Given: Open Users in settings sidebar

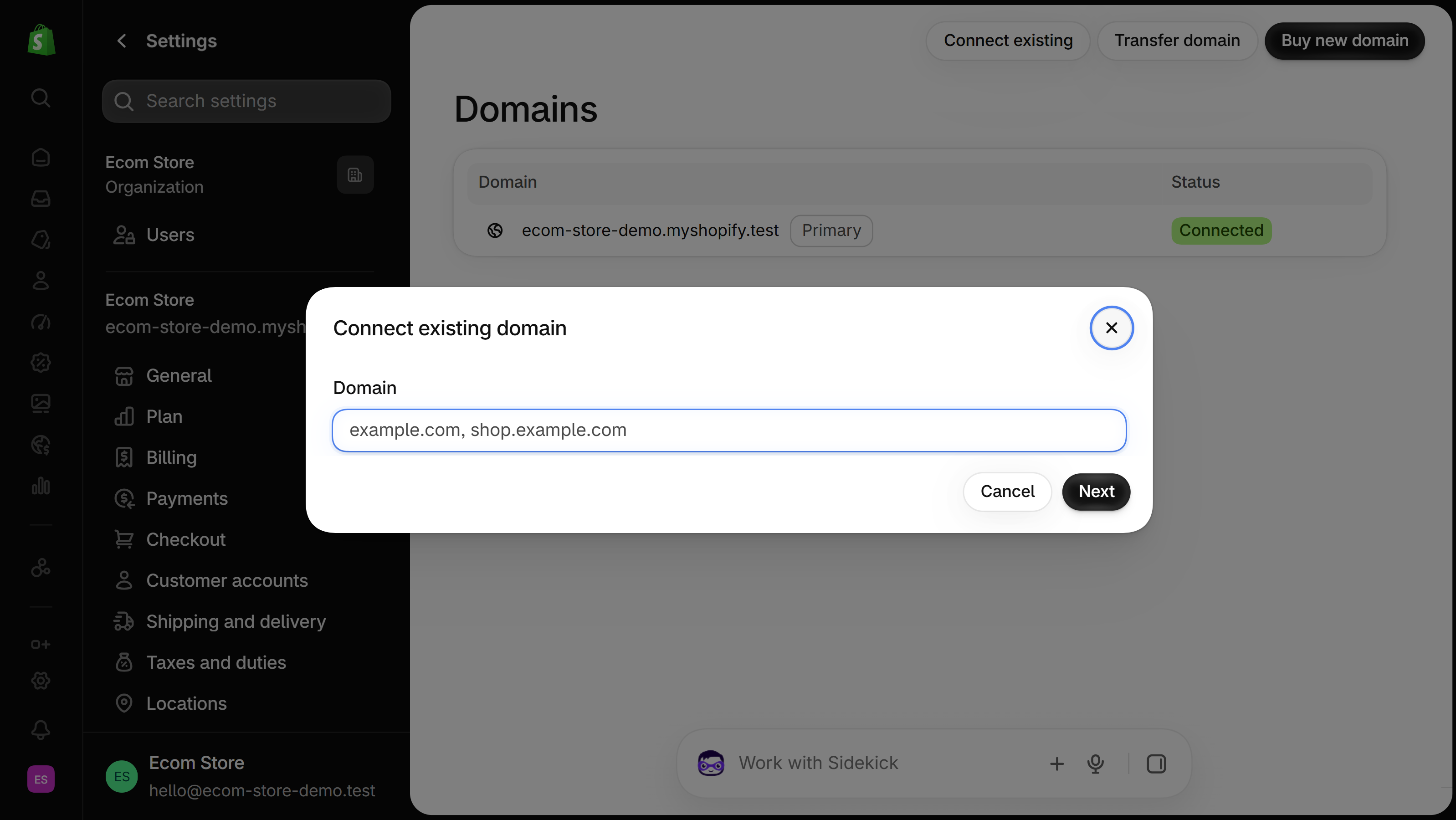Looking at the screenshot, I should [x=240, y=235].
